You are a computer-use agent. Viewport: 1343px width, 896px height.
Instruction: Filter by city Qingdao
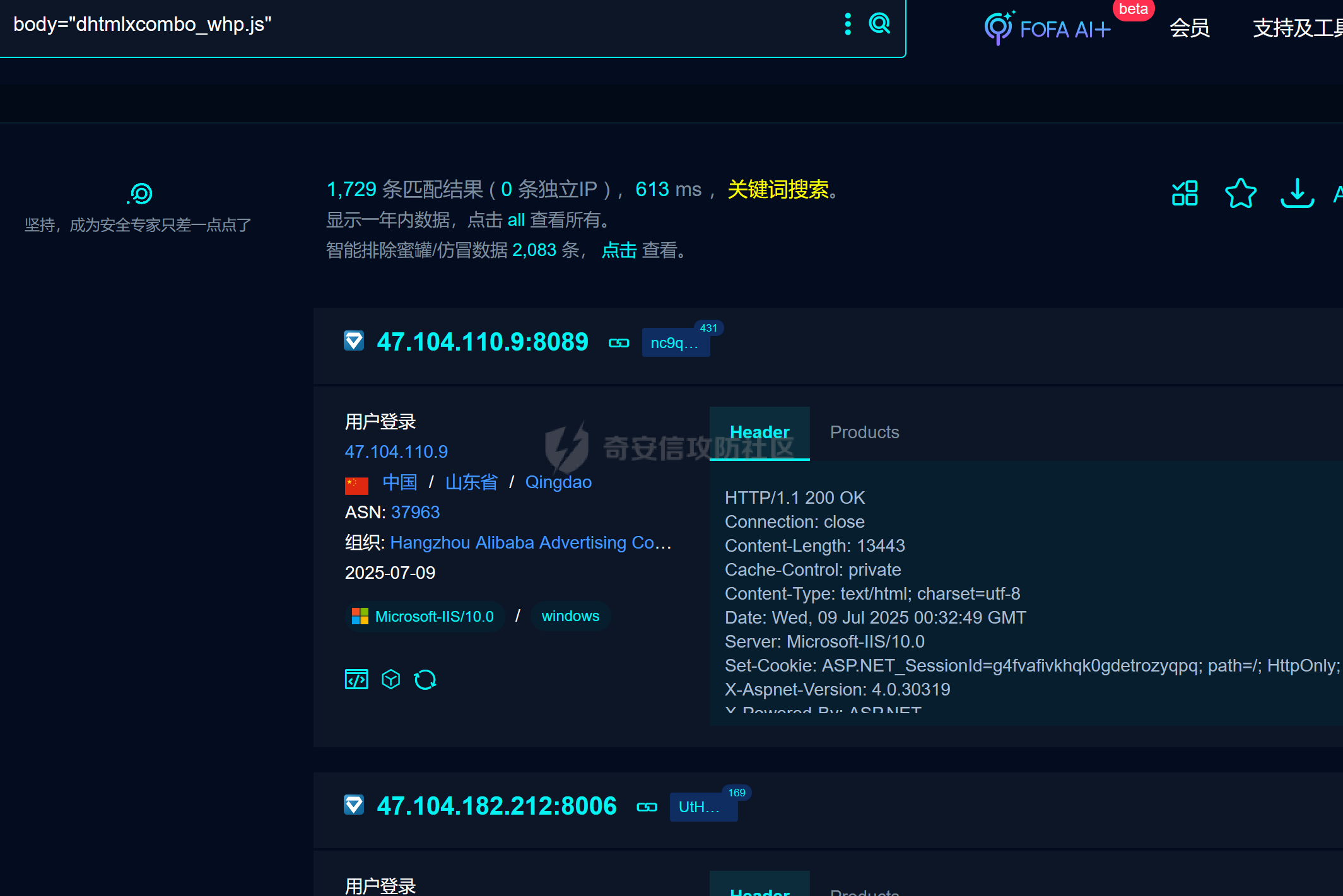point(558,482)
